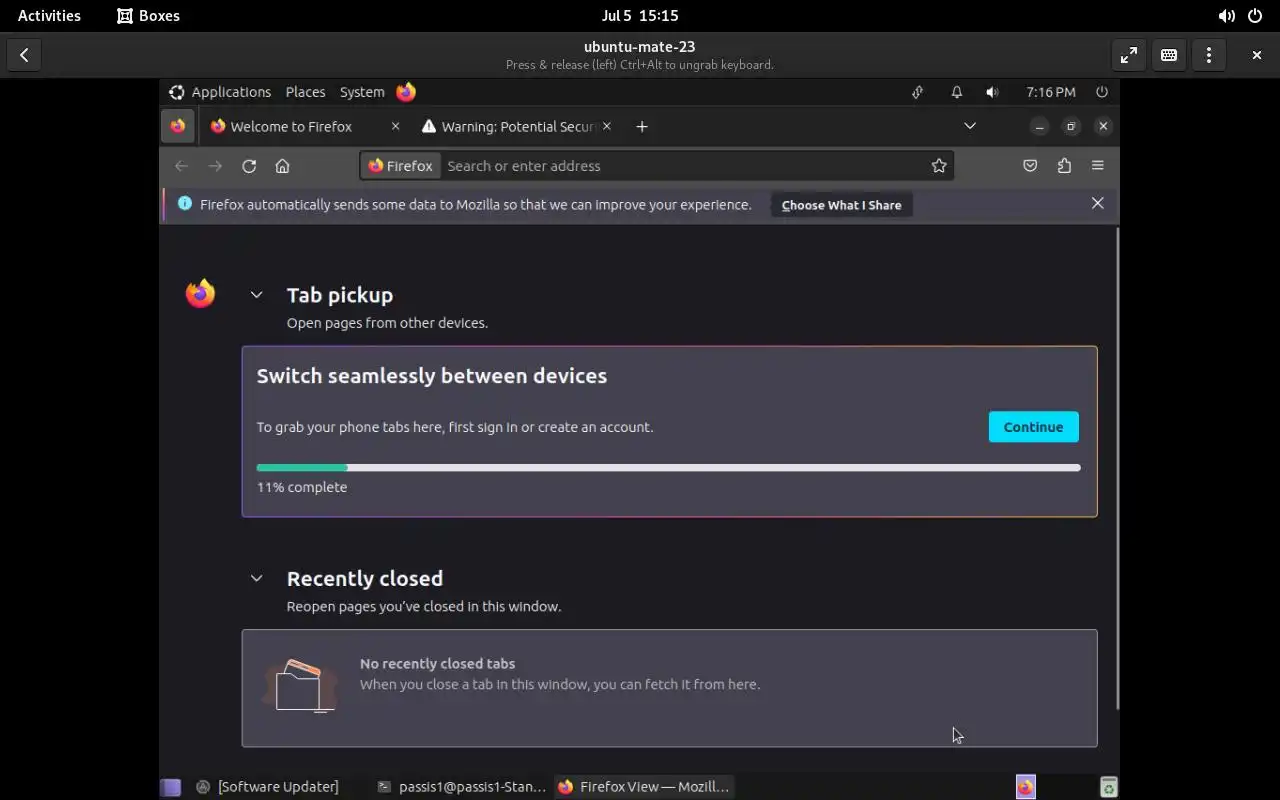Image resolution: width=1280 pixels, height=800 pixels.
Task: Collapse the Tab pickup section
Action: point(256,295)
